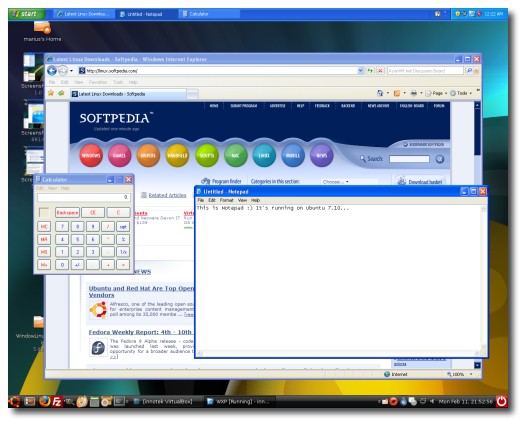Click the orange DRIVERS ball on Softpedia

[x=148, y=155]
